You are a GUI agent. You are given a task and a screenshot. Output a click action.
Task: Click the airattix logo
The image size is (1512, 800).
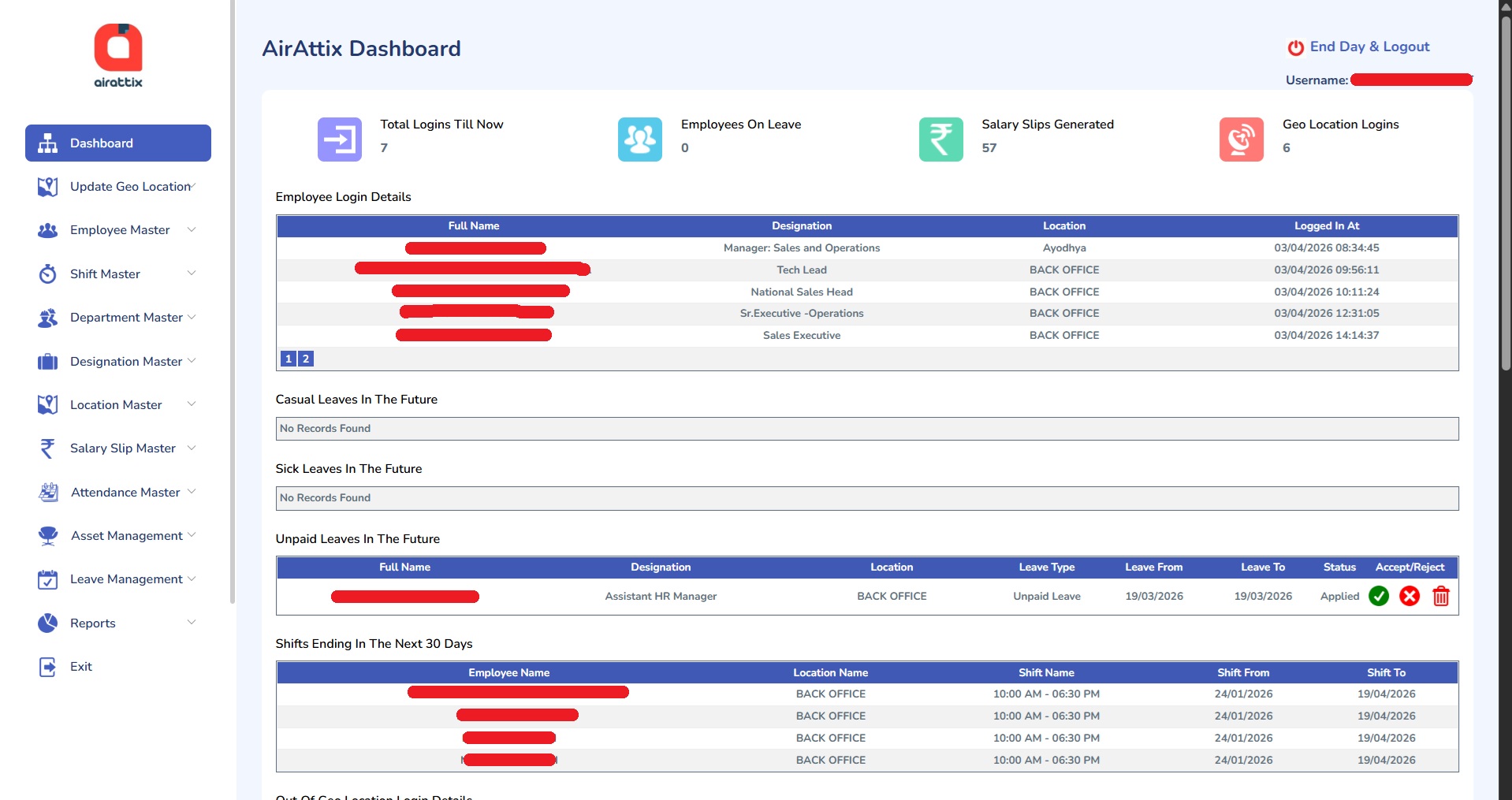(x=118, y=55)
